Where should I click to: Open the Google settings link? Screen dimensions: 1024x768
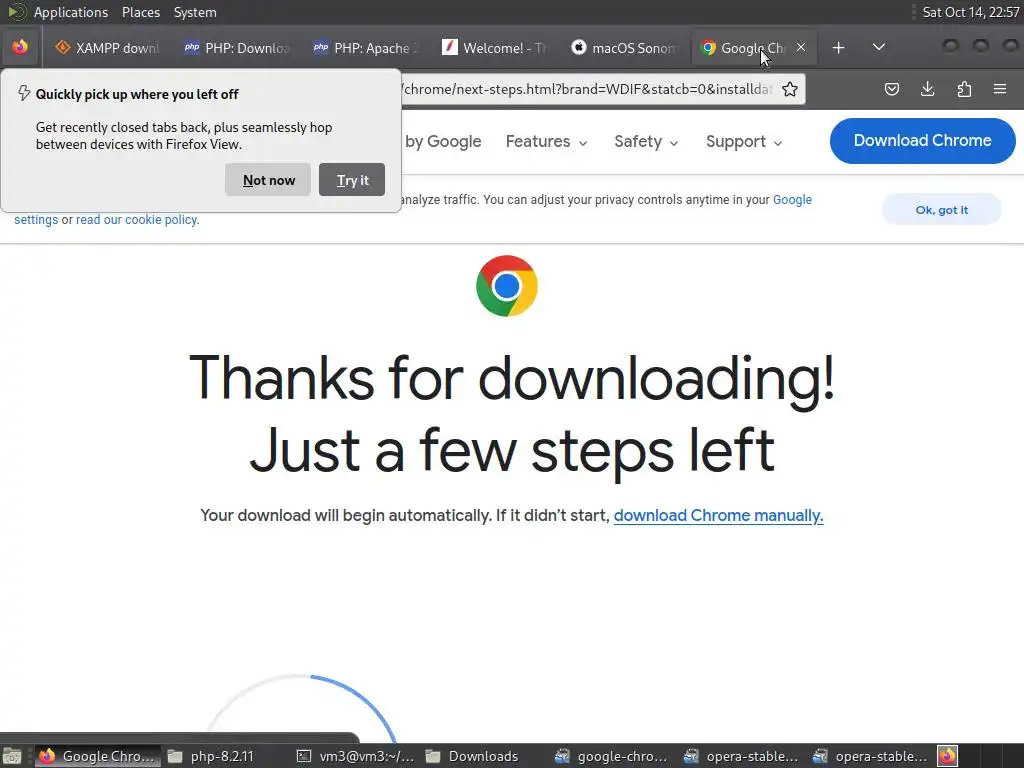[792, 200]
